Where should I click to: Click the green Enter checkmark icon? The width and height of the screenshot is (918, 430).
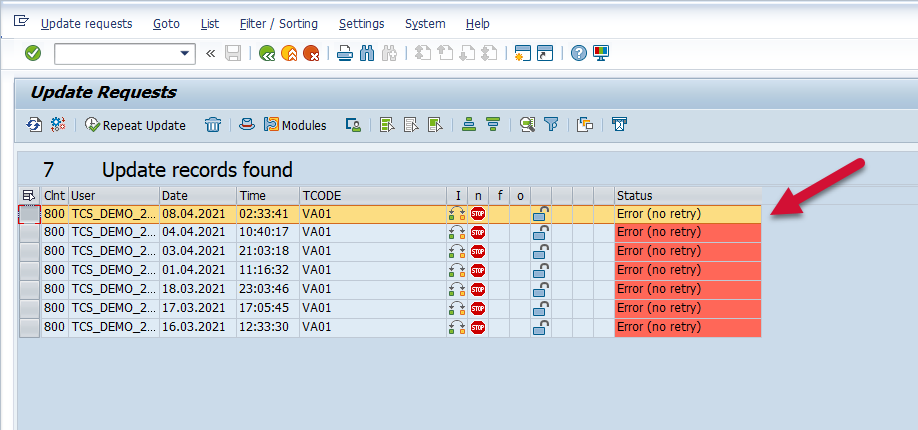[32, 53]
